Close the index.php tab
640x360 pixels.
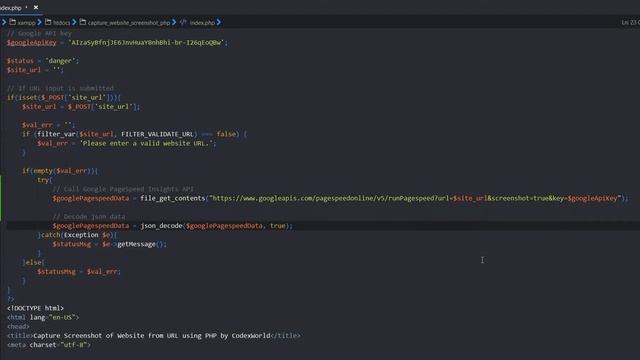click(x=36, y=7)
